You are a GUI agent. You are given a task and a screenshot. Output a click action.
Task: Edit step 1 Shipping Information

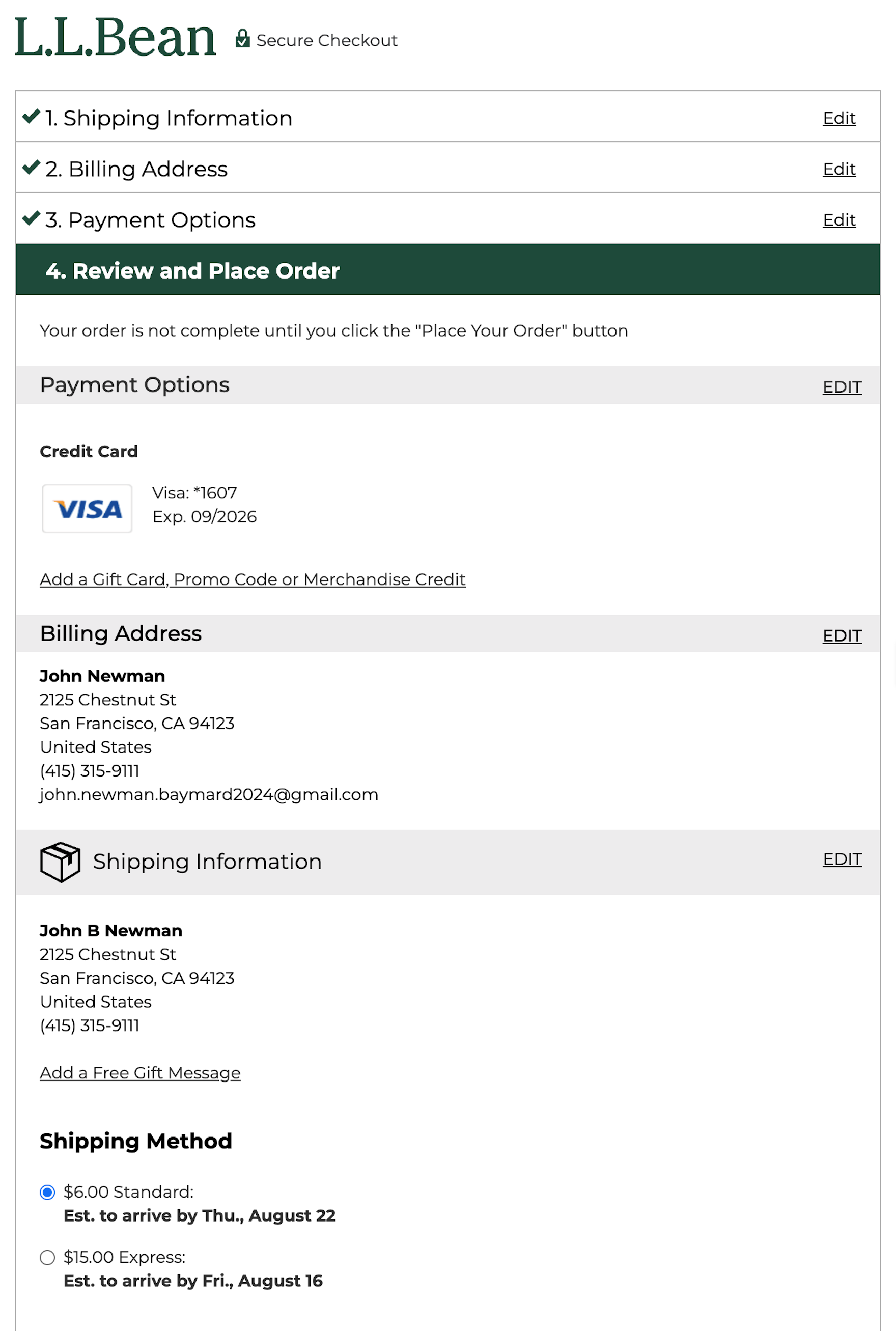[838, 118]
